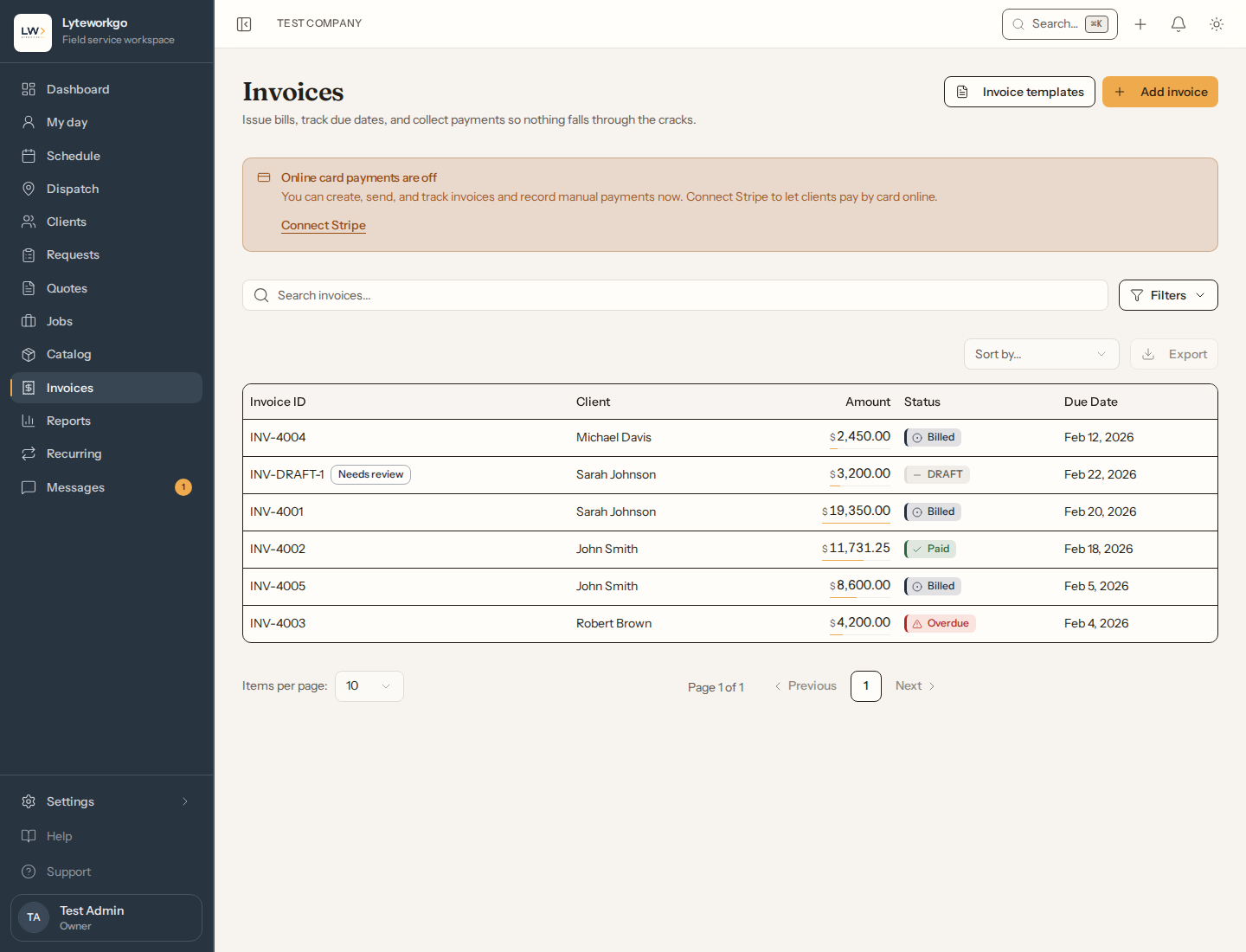The height and width of the screenshot is (952, 1246).
Task: Click the Messages unread count badge
Action: click(183, 487)
